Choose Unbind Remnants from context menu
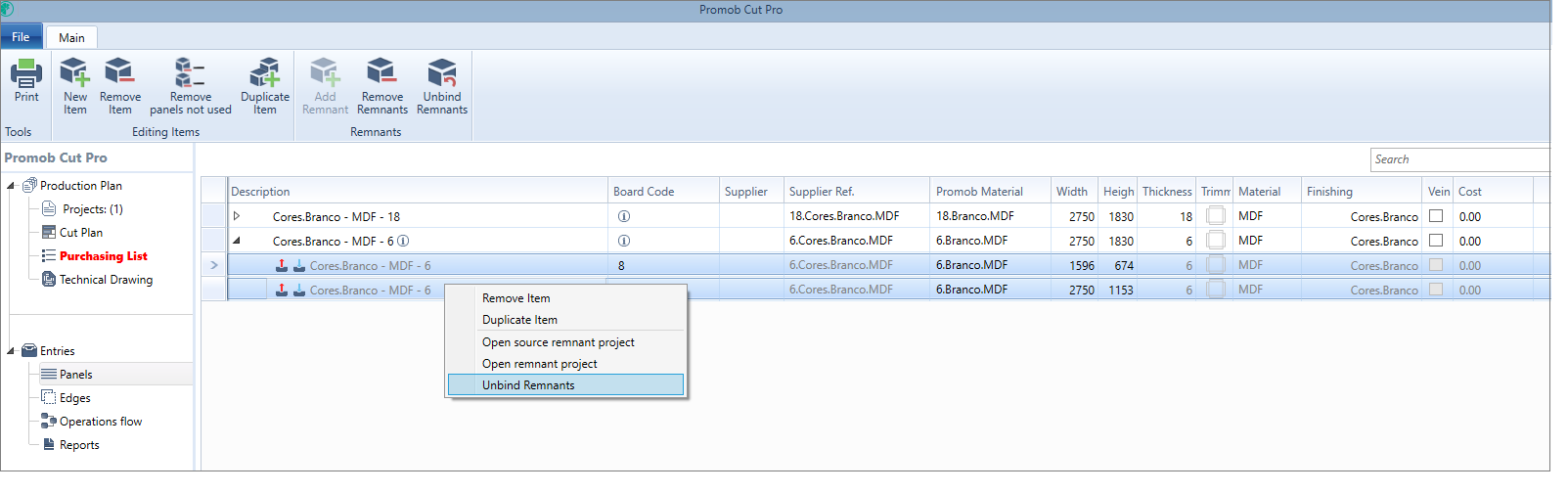Image resolution: width=1568 pixels, height=493 pixels. click(528, 385)
